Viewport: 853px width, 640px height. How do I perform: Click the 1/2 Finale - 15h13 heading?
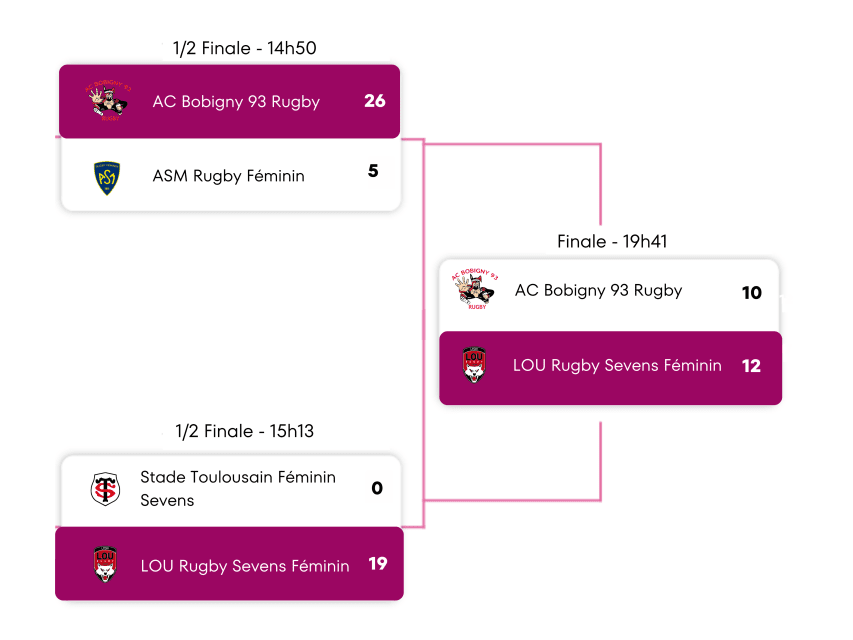pos(245,431)
